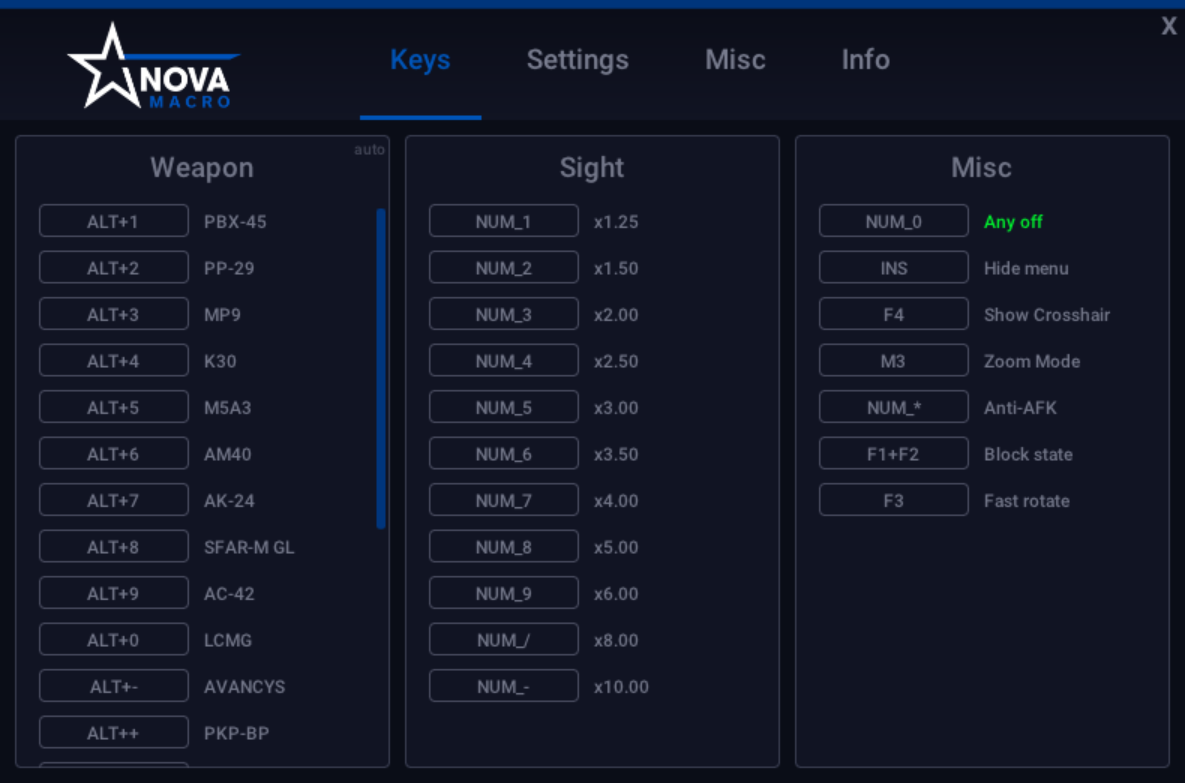Close the window with the X
This screenshot has height=783, width=1185.
tap(1168, 26)
